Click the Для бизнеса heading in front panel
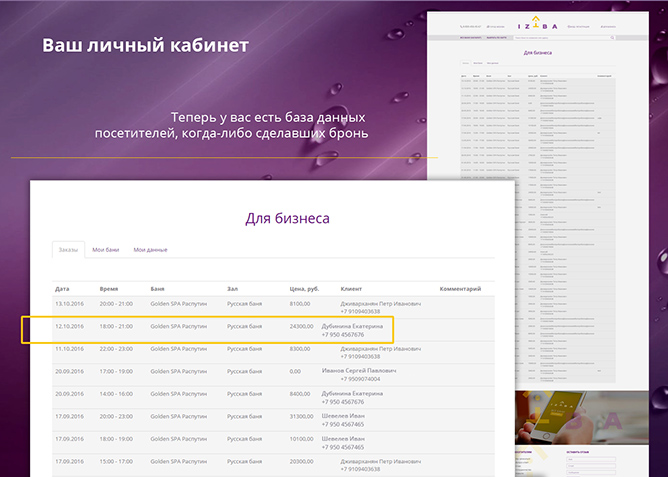668x477 pixels. click(288, 218)
